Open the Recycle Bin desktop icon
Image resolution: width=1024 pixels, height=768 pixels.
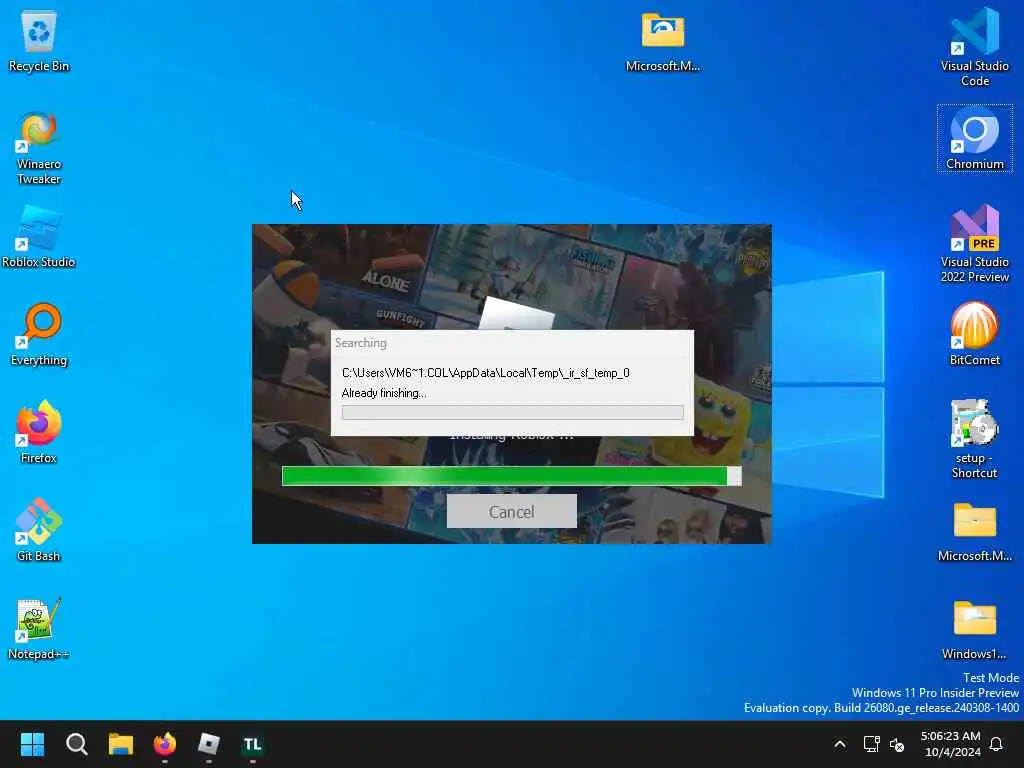click(39, 40)
